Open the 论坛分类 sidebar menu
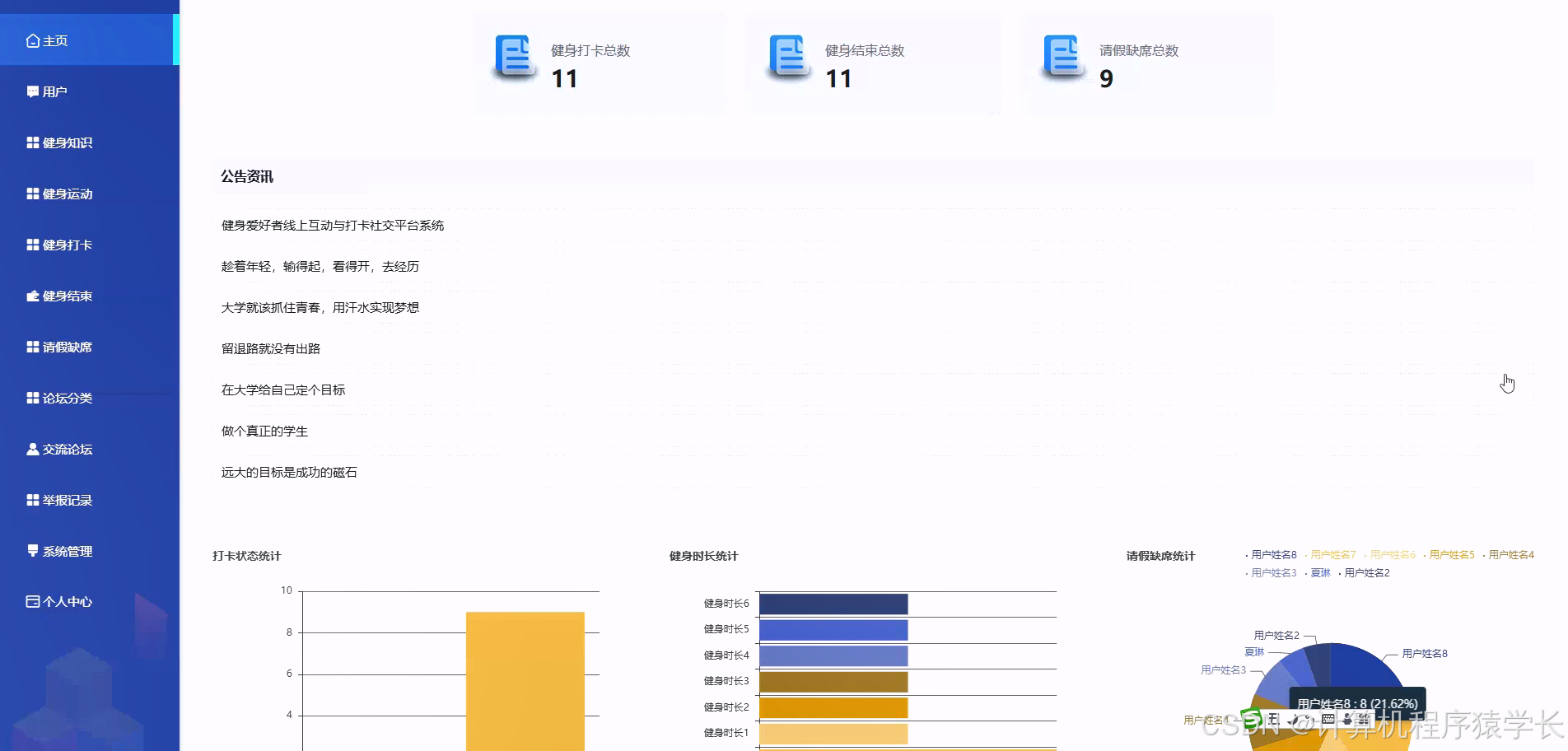 point(90,398)
